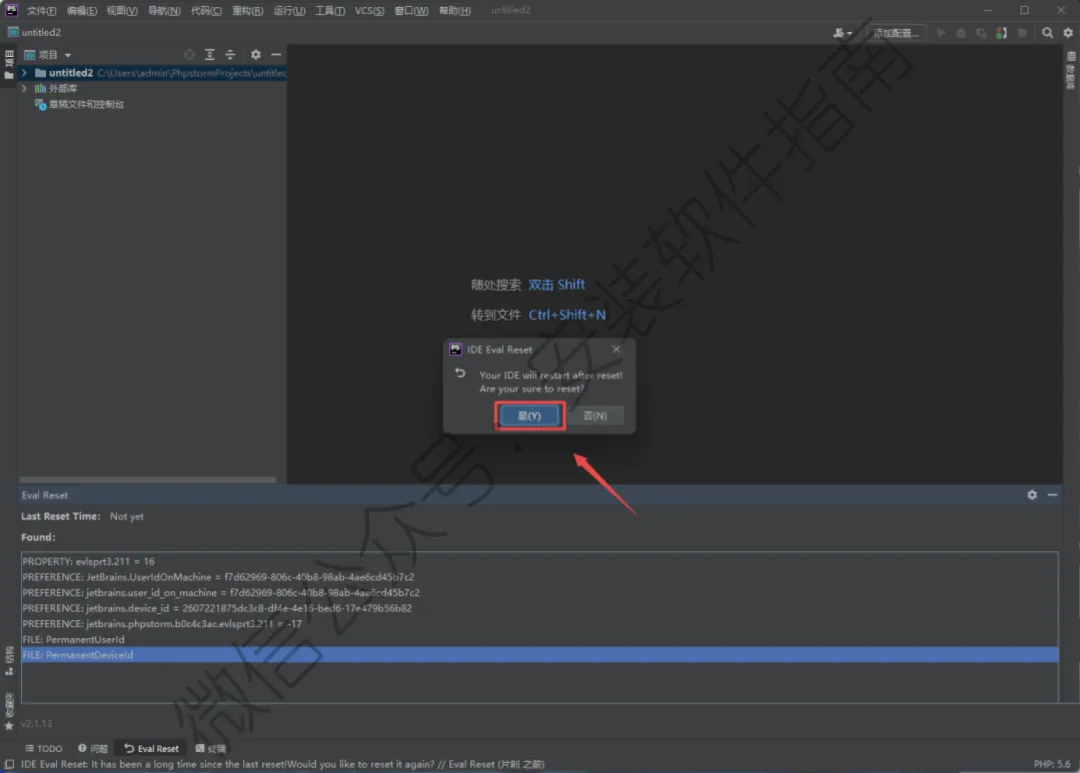Open the Structure stripe on left edge
This screenshot has height=773, width=1080.
tap(9, 661)
